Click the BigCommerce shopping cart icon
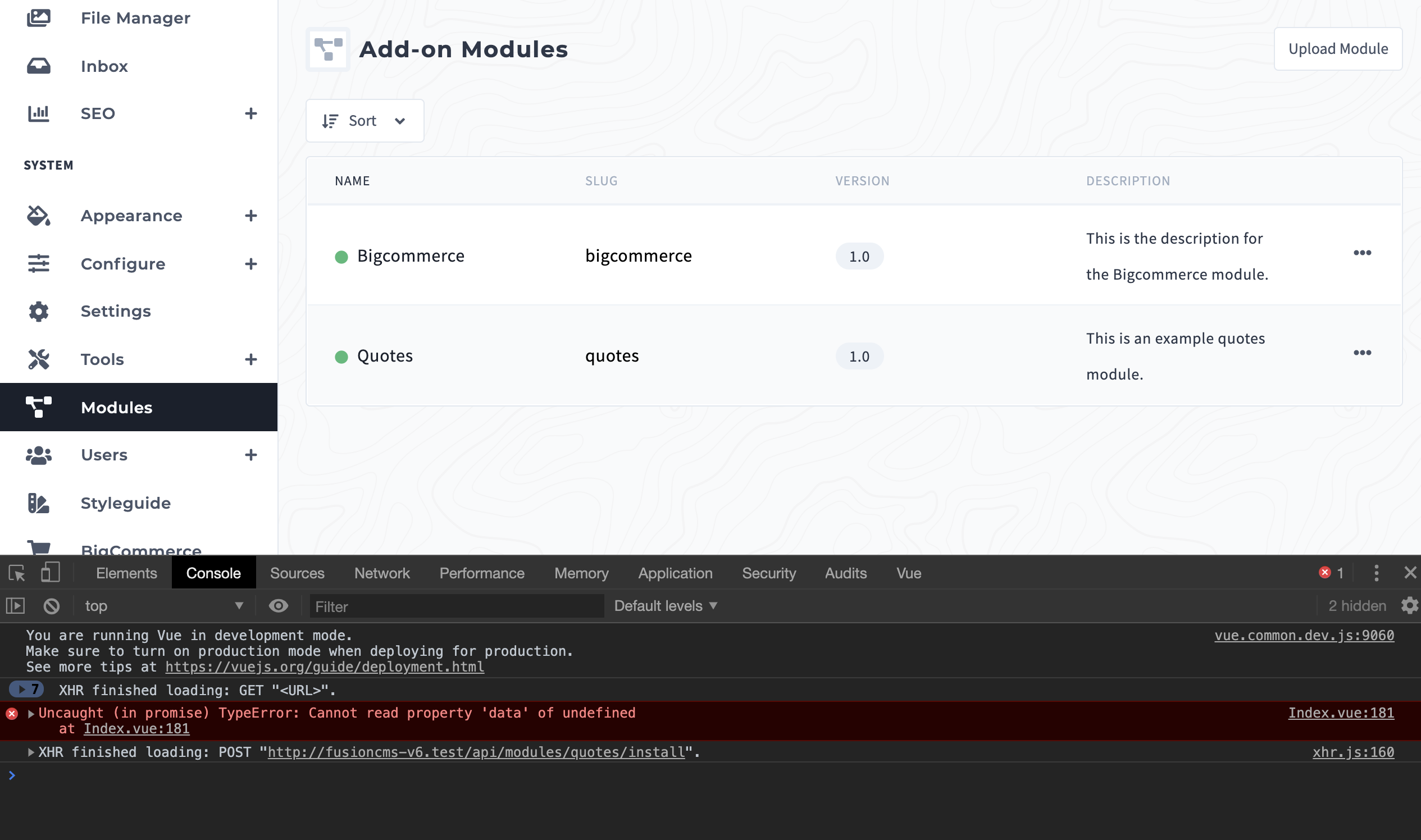The width and height of the screenshot is (1421, 840). tap(38, 546)
